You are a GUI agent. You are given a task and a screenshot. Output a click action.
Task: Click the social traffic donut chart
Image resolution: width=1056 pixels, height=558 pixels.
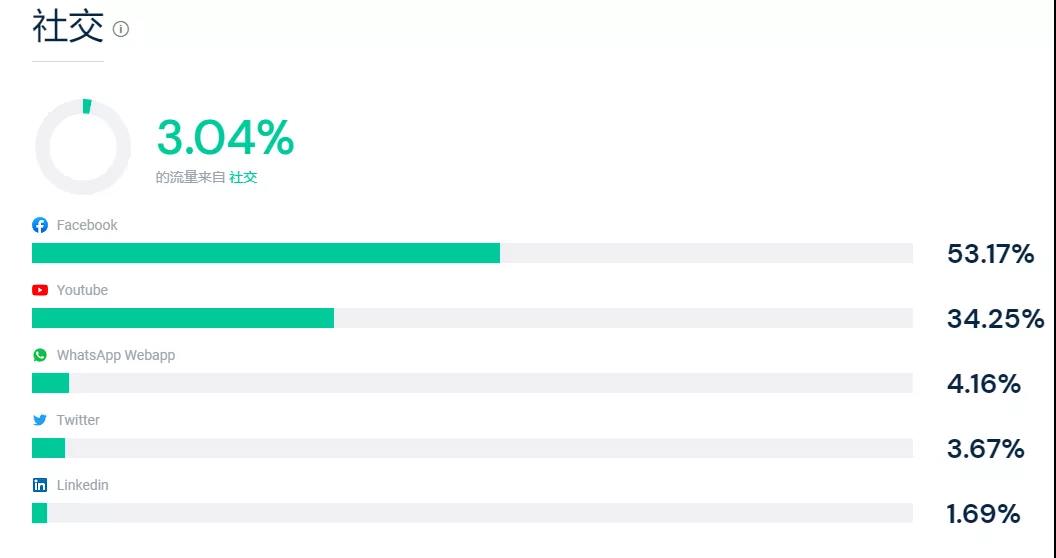83,147
